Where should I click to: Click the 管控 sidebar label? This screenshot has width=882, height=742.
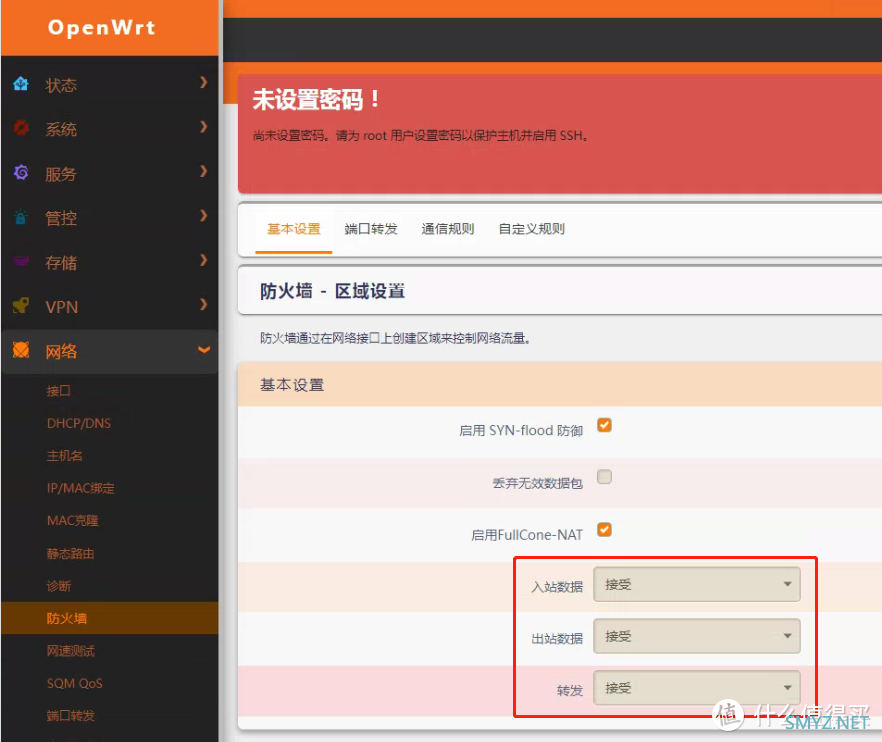[x=61, y=218]
